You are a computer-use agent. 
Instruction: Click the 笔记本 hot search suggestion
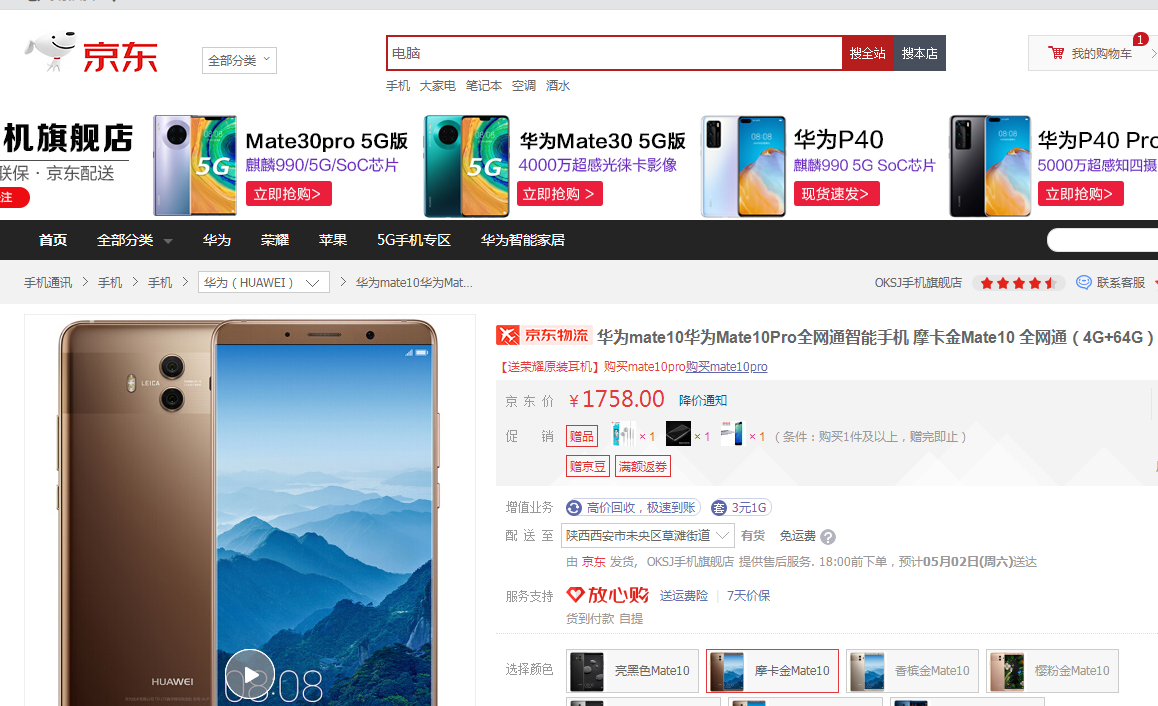pyautogui.click(x=484, y=86)
